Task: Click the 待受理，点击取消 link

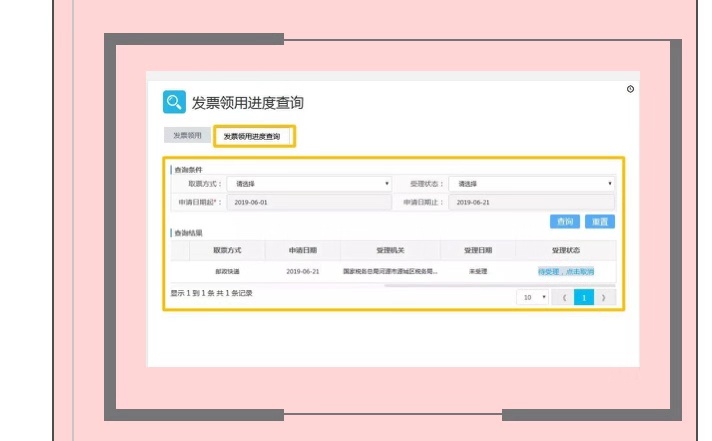Action: [566, 271]
